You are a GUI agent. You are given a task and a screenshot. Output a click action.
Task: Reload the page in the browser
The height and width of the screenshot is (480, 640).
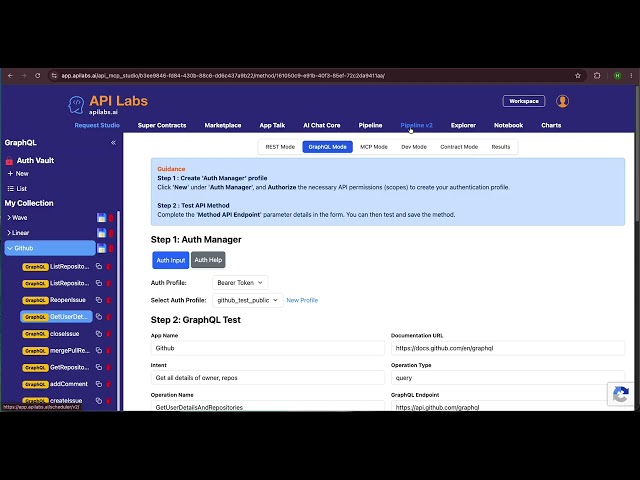(38, 76)
